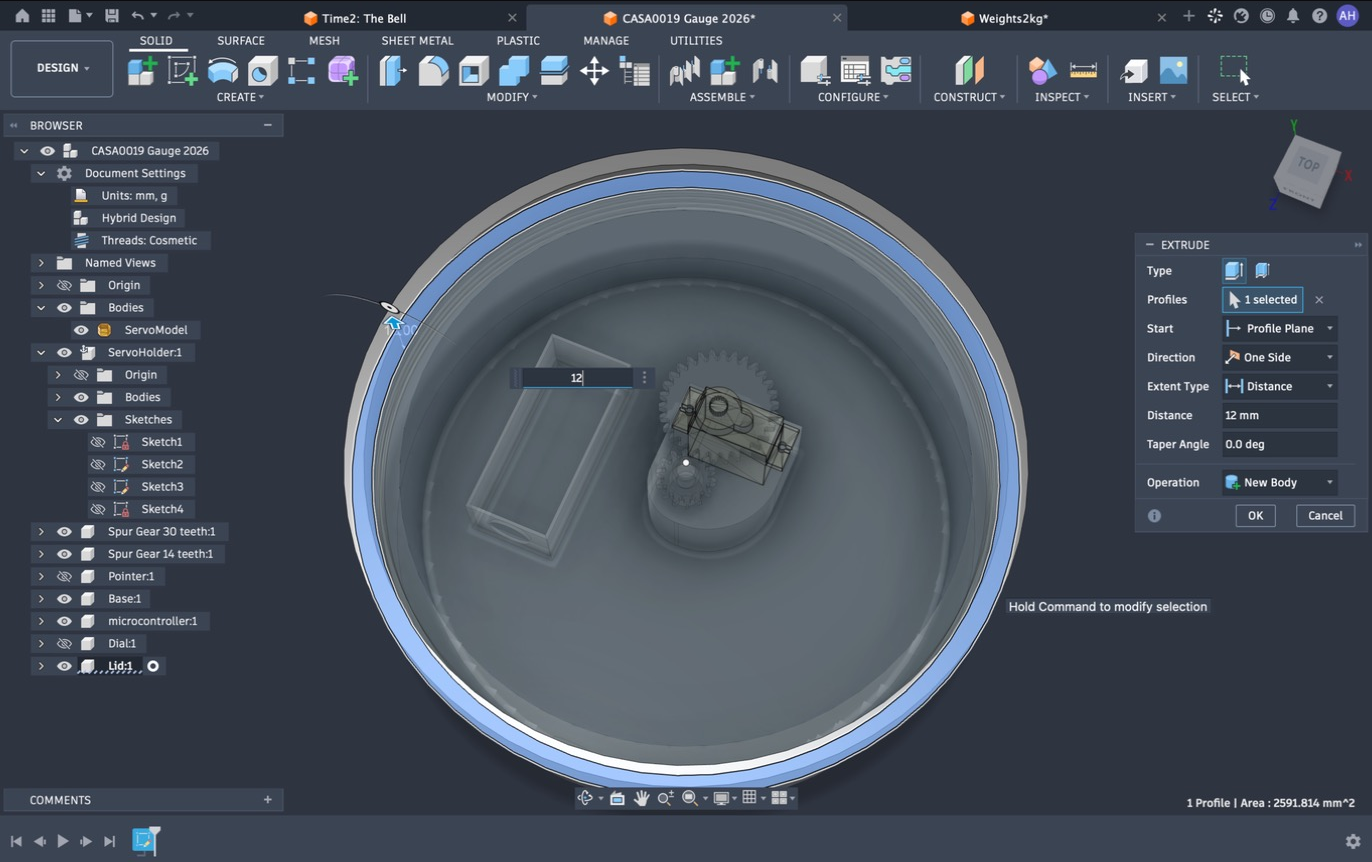
Task: Open the DESIGN workspace button
Action: click(x=62, y=68)
